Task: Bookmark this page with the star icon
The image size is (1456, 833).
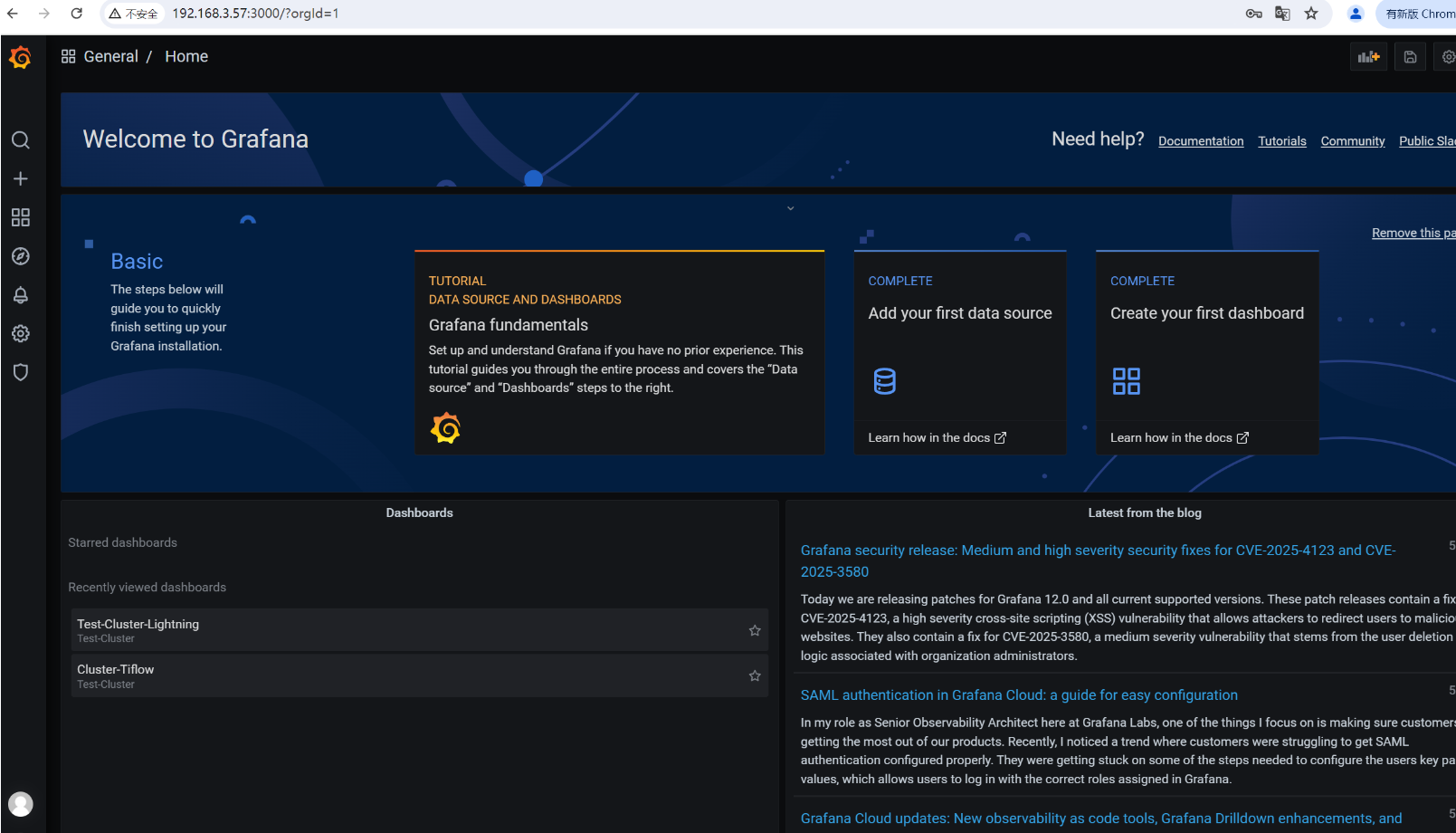Action: [x=1311, y=14]
